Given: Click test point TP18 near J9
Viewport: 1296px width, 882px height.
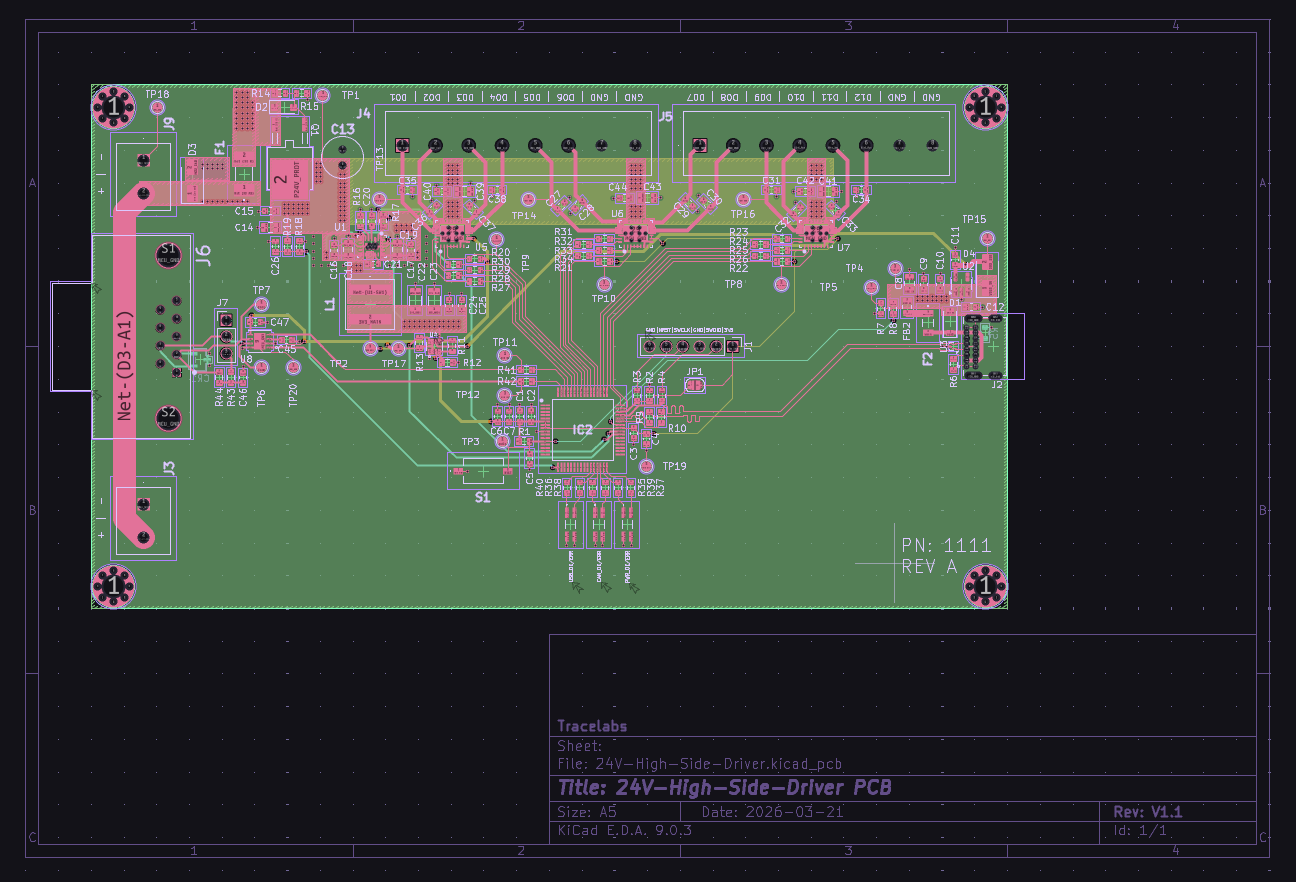Looking at the screenshot, I should 157,107.
